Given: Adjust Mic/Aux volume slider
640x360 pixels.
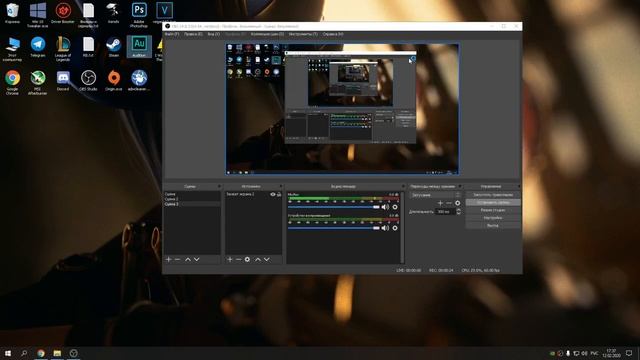Looking at the screenshot, I should (334, 207).
